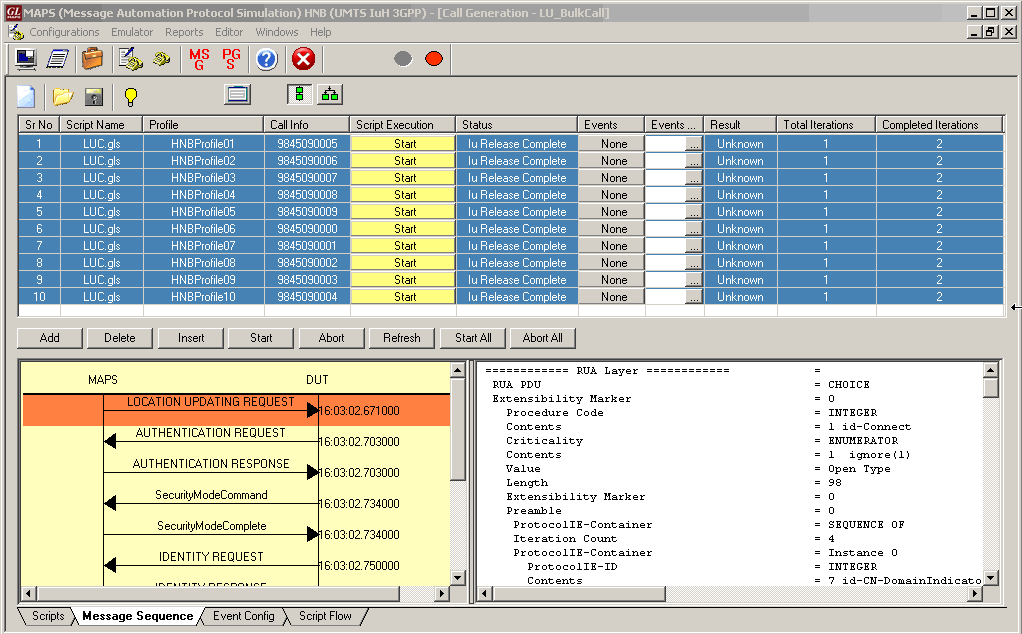Select the IDENTITY REQUEST message
This screenshot has width=1022, height=634.
[211, 556]
